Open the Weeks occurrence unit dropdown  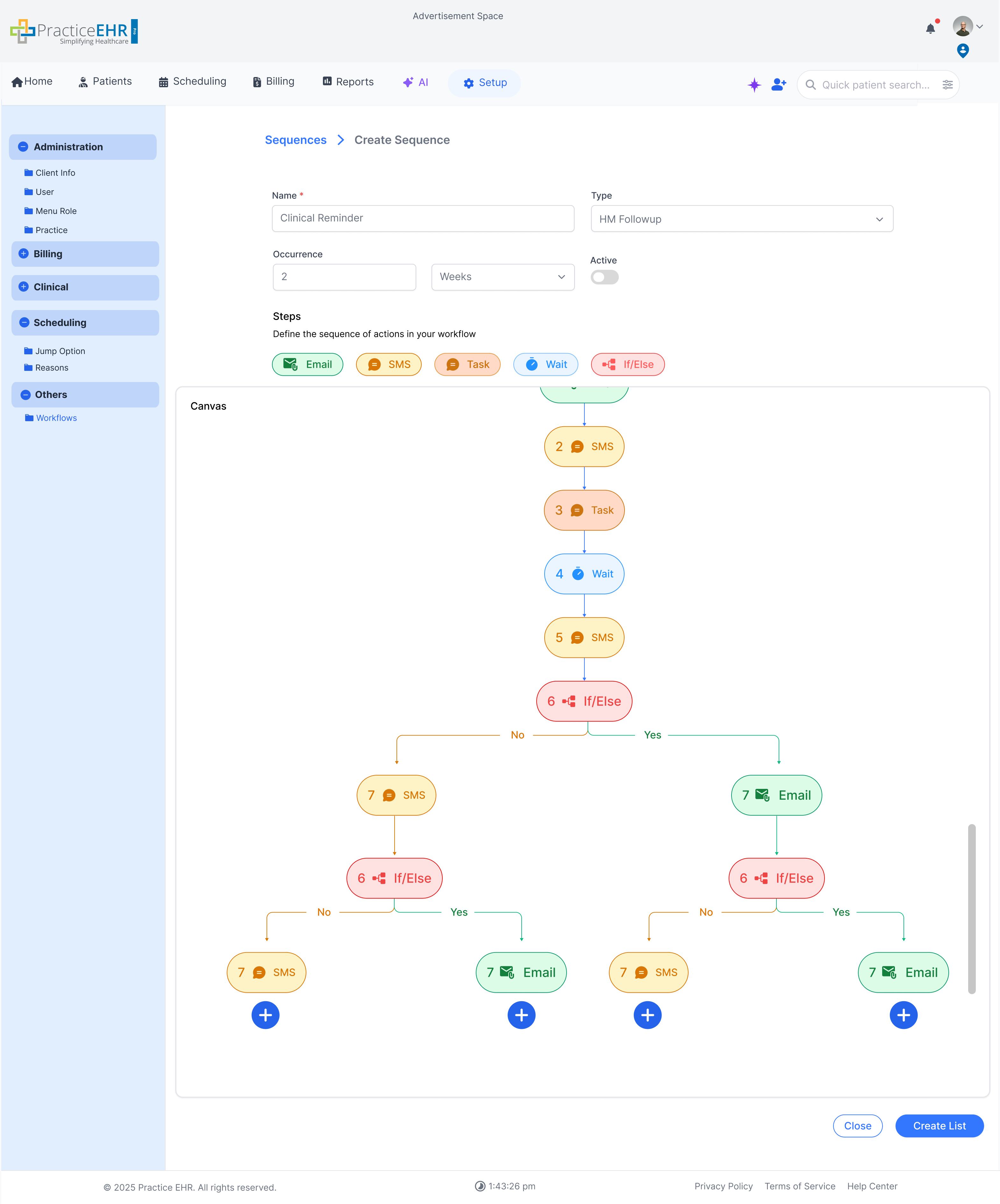pyautogui.click(x=503, y=277)
